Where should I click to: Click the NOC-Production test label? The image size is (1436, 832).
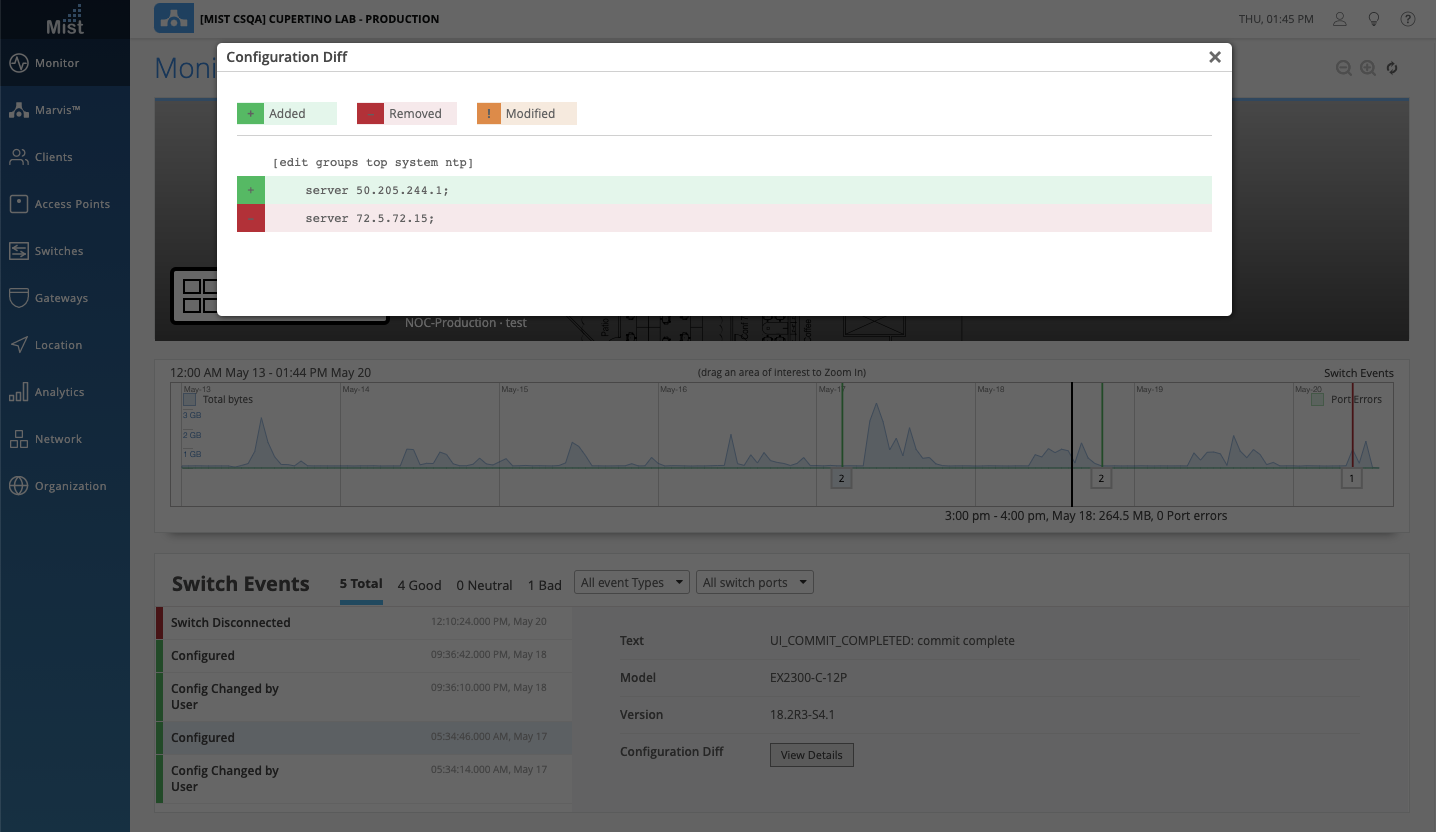(466, 323)
